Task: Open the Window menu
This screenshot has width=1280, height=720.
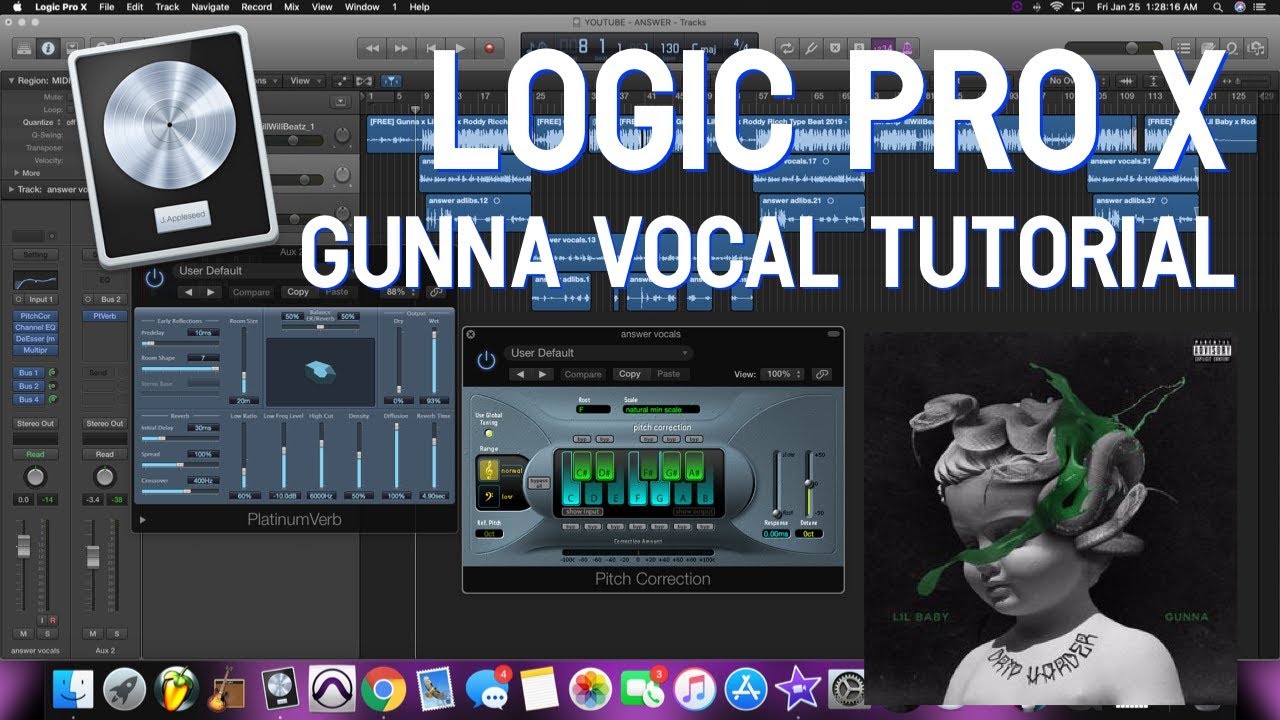Action: click(360, 7)
